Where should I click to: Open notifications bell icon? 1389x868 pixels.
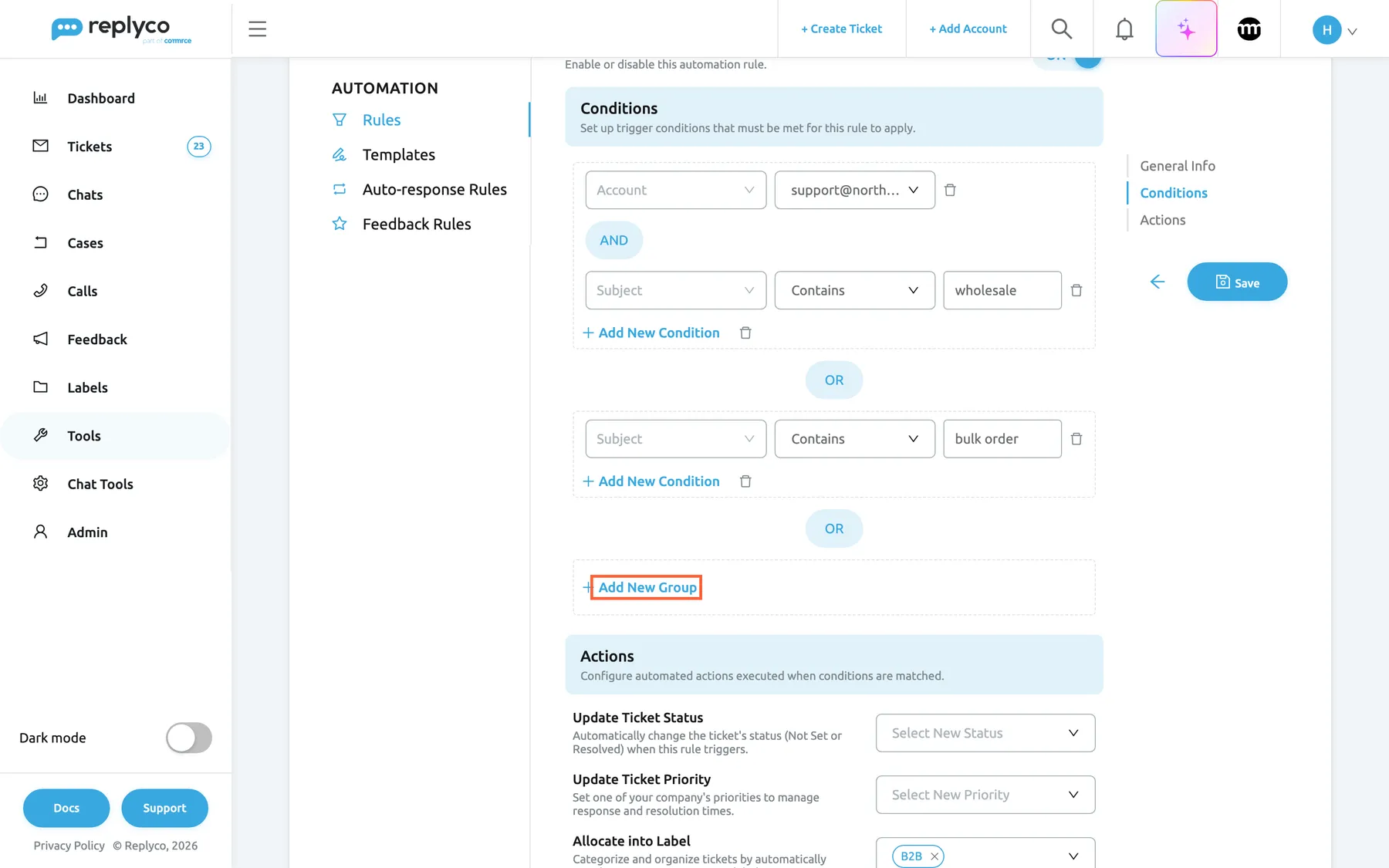tap(1124, 29)
